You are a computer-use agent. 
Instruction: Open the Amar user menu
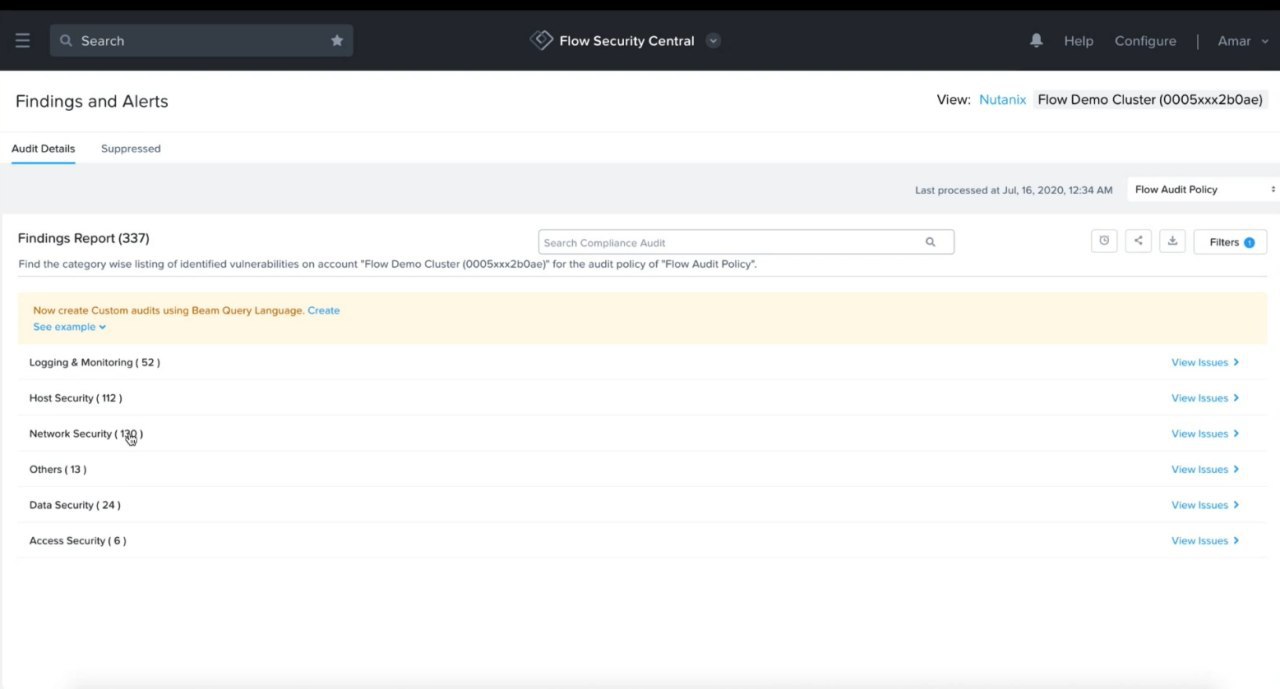(1243, 41)
